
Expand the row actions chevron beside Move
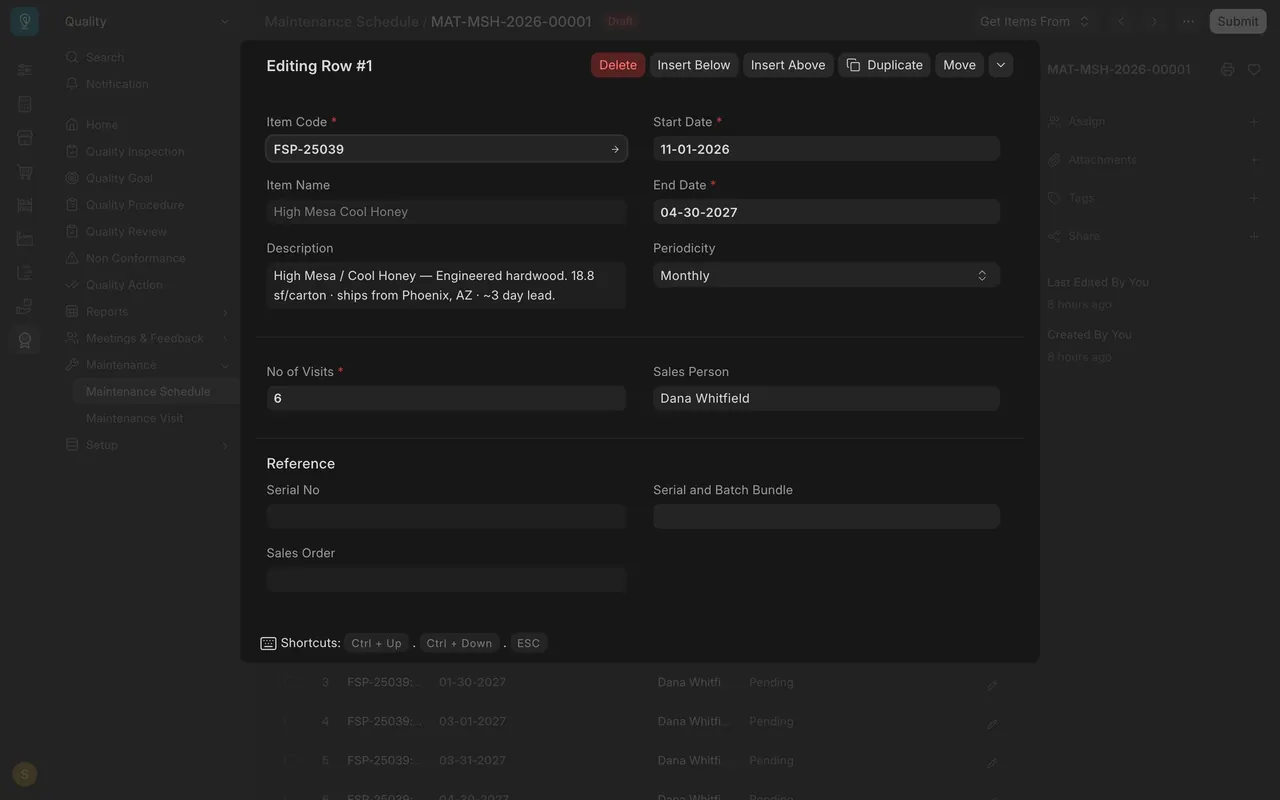coord(1001,65)
